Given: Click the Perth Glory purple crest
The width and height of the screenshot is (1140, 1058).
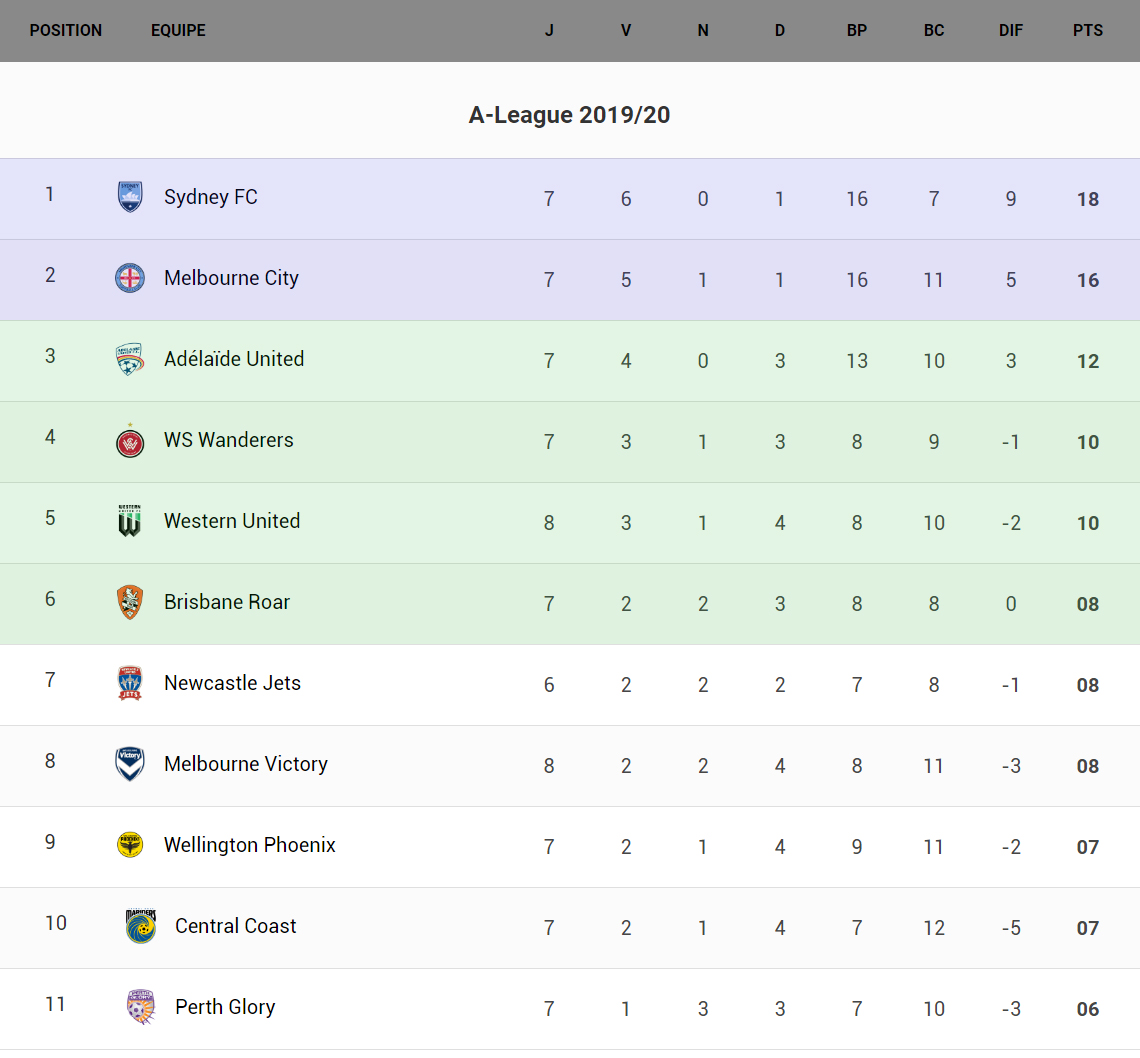Looking at the screenshot, I should click(x=141, y=1007).
